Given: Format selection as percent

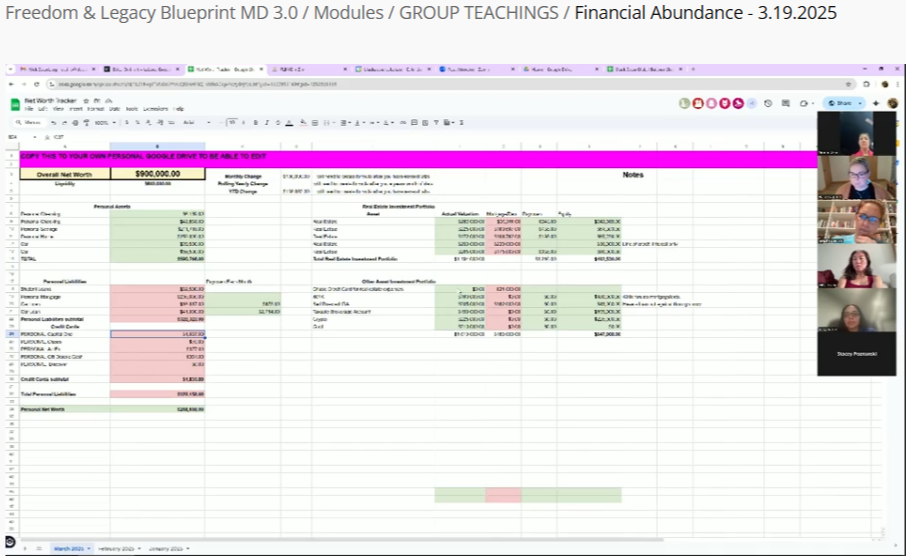Looking at the screenshot, I should [138, 123].
